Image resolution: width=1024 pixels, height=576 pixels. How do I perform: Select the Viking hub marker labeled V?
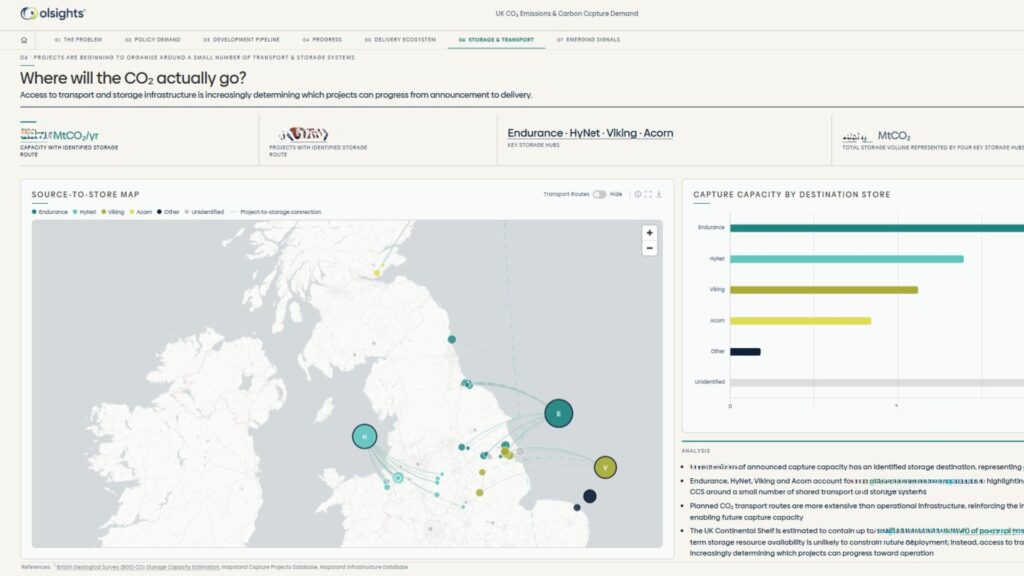click(605, 468)
